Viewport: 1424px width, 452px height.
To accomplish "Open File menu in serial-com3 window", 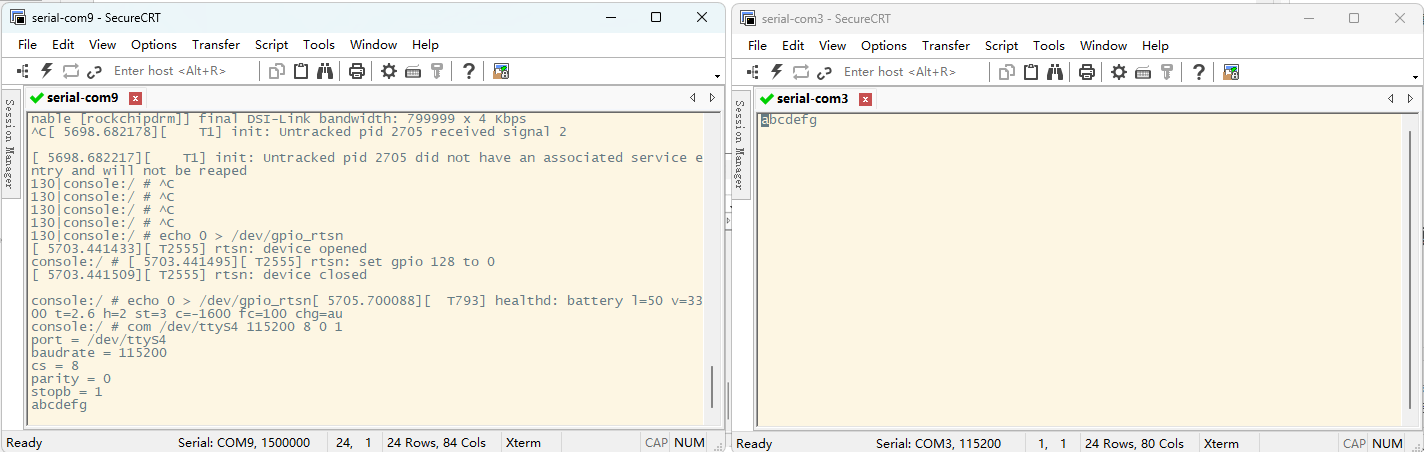I will [x=758, y=45].
